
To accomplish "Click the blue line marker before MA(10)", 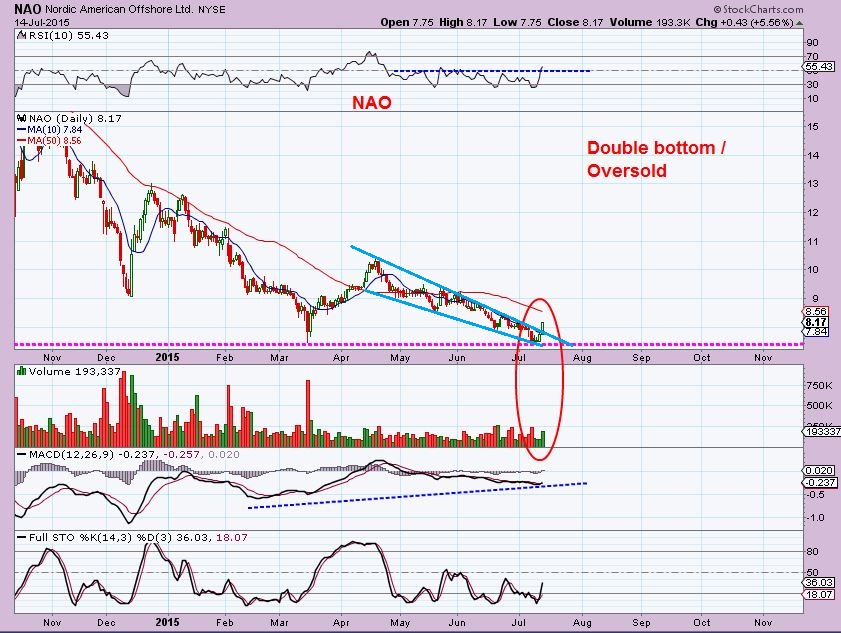I will click(21, 130).
